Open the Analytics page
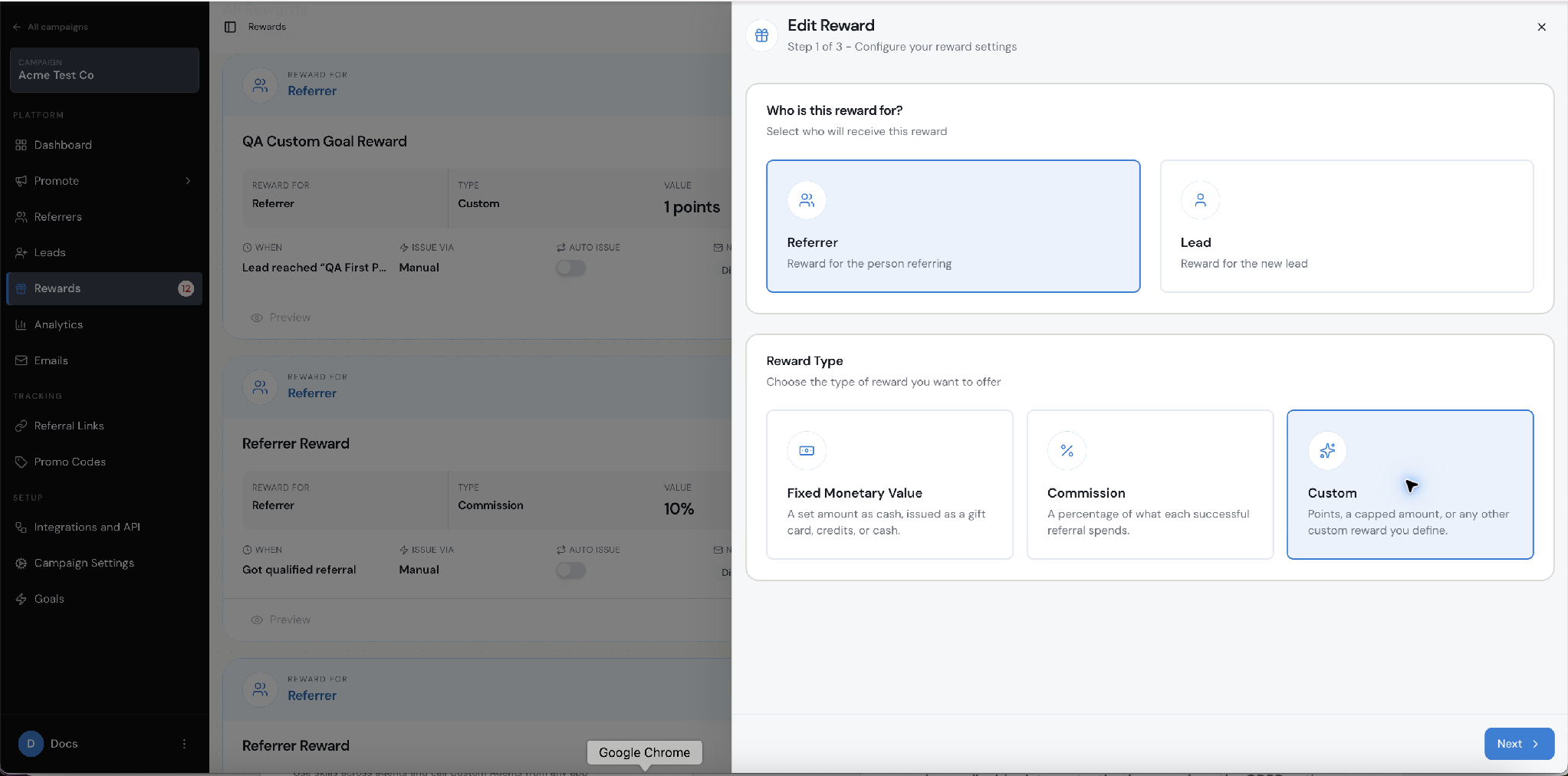Viewport: 1568px width, 776px height. tap(104, 324)
